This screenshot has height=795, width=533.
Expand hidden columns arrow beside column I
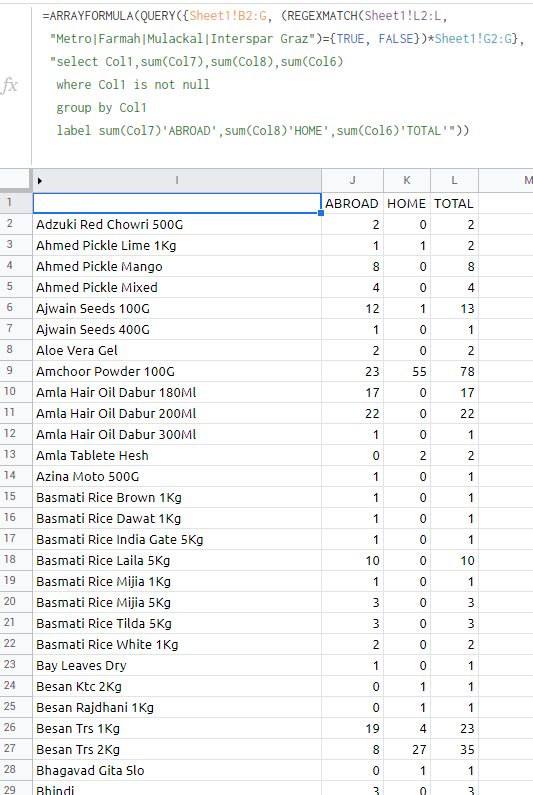point(40,180)
